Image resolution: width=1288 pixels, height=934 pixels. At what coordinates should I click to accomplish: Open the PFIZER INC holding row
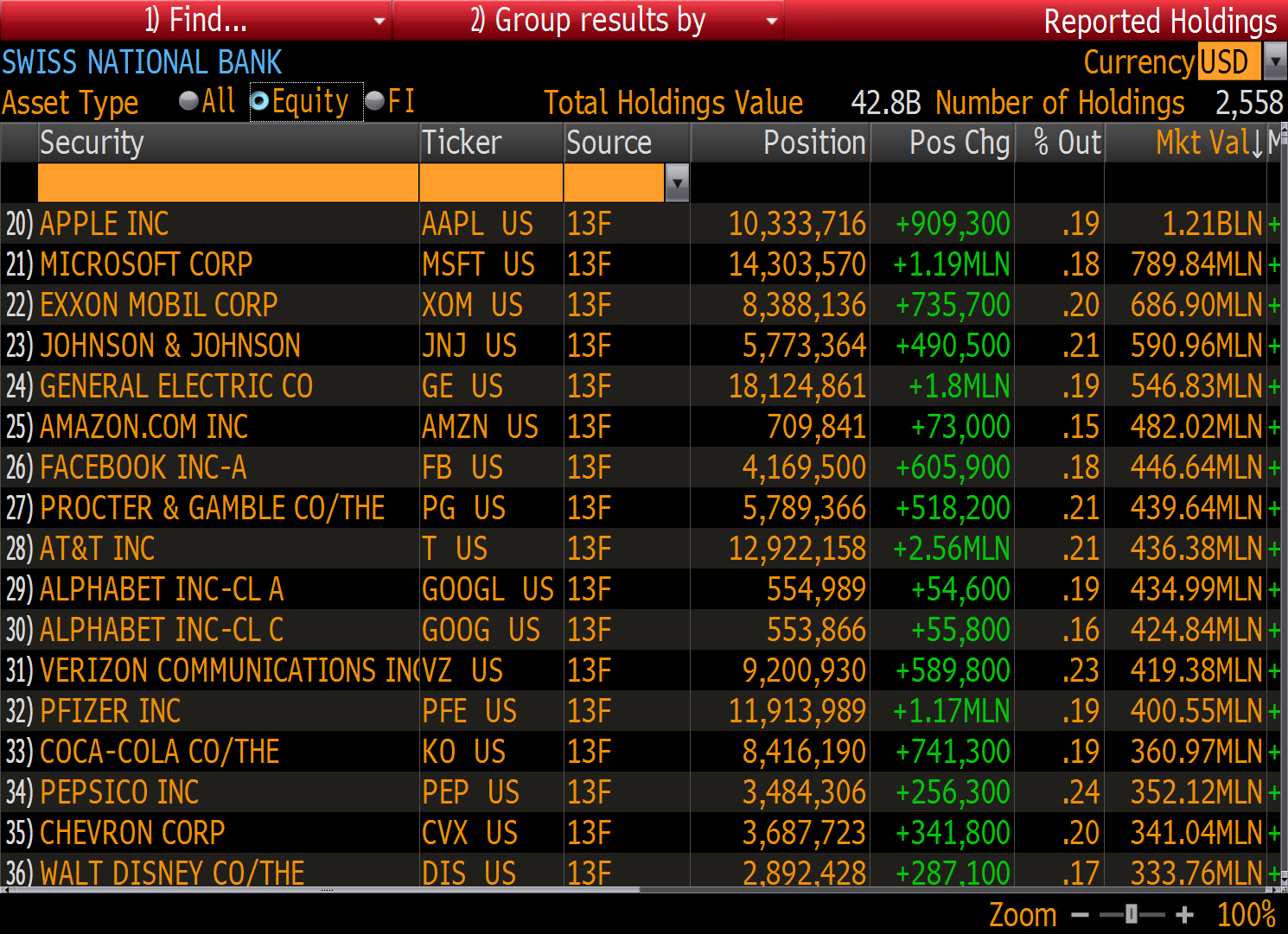point(641,711)
